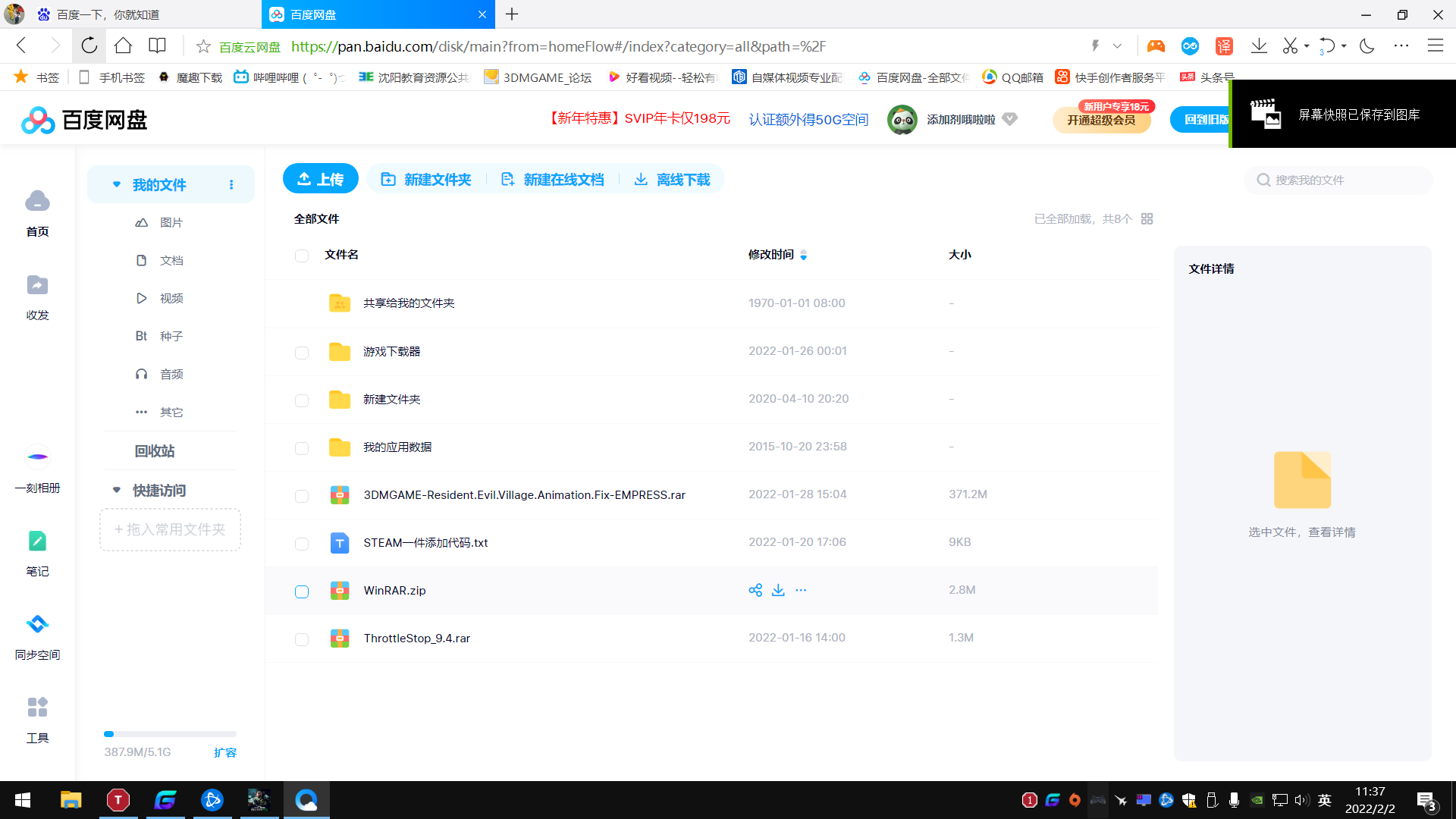Switch to 百度一下 browser tab
Screen dimensions: 1456x819
click(130, 14)
